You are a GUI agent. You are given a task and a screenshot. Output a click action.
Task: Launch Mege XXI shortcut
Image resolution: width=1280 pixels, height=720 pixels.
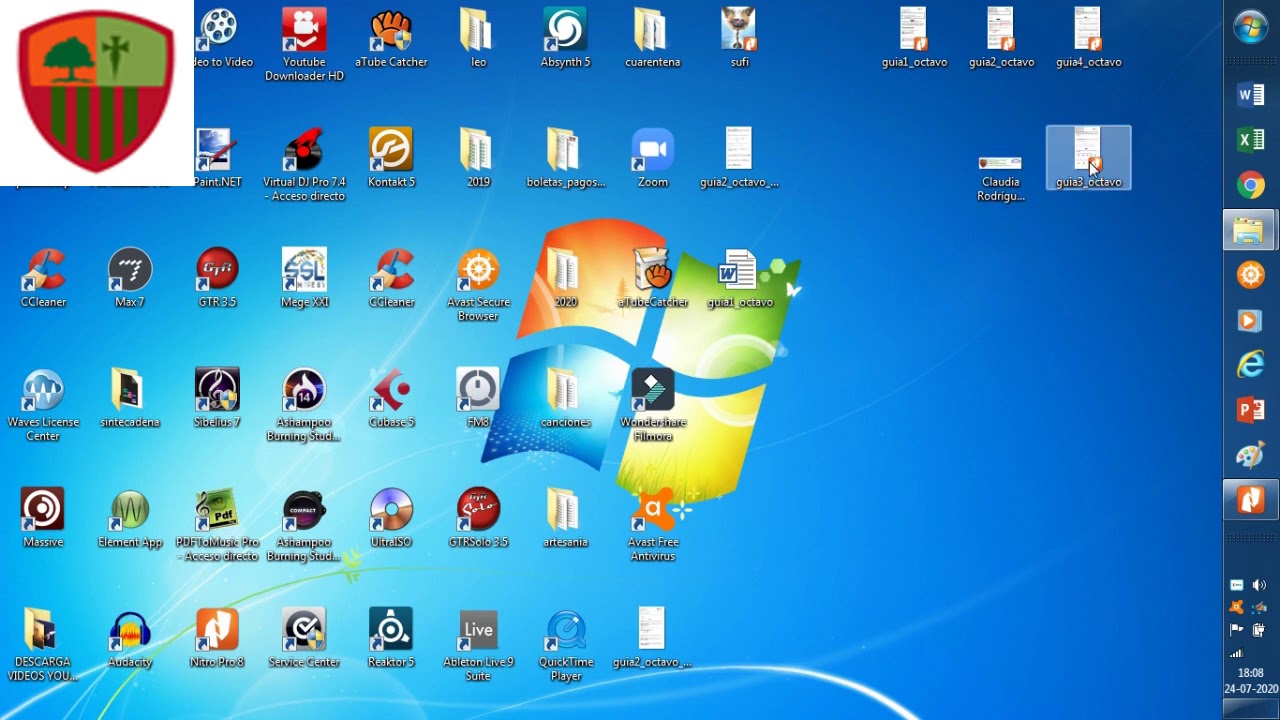[304, 277]
